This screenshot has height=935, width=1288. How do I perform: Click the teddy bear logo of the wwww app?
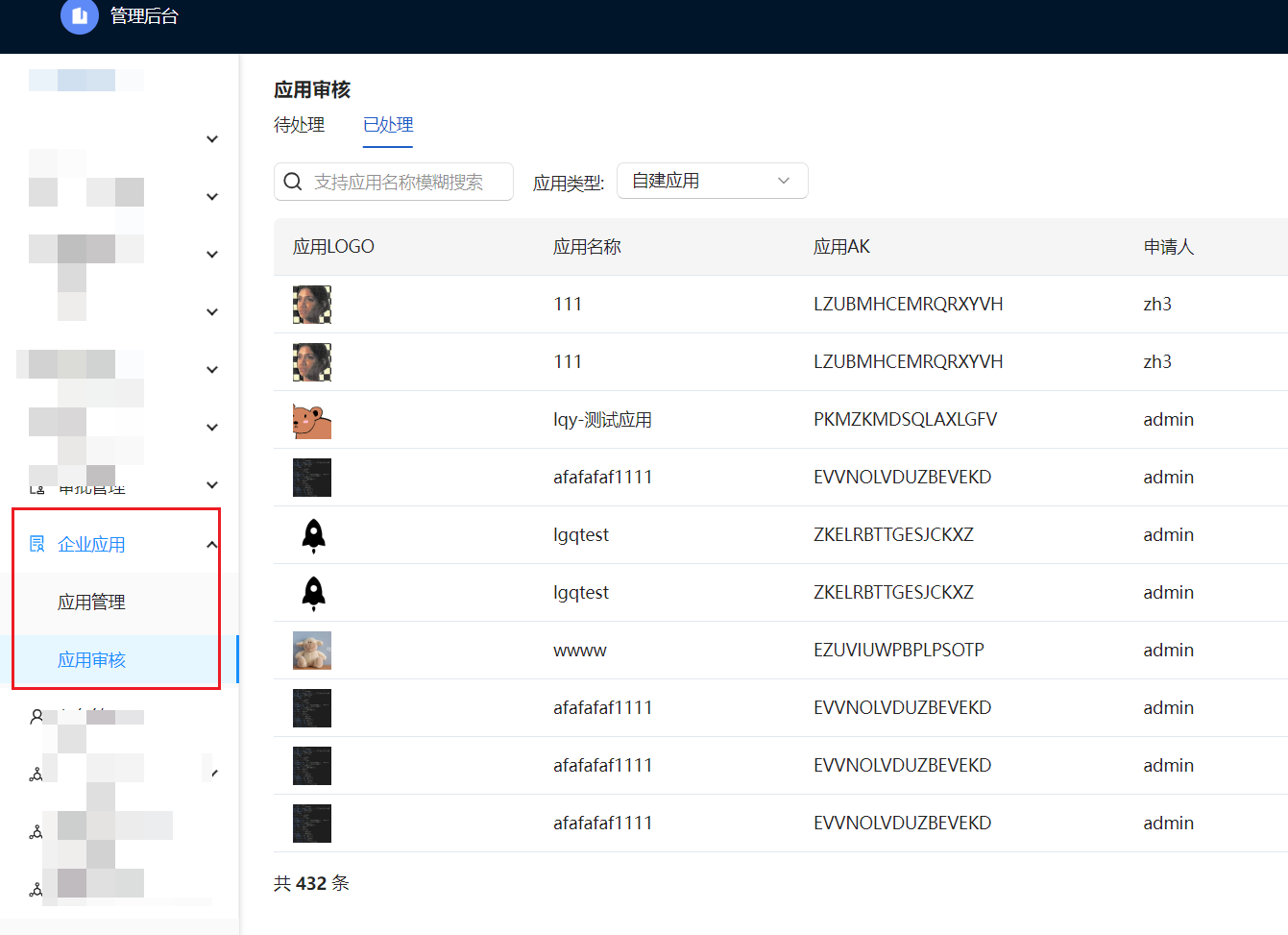[x=311, y=650]
